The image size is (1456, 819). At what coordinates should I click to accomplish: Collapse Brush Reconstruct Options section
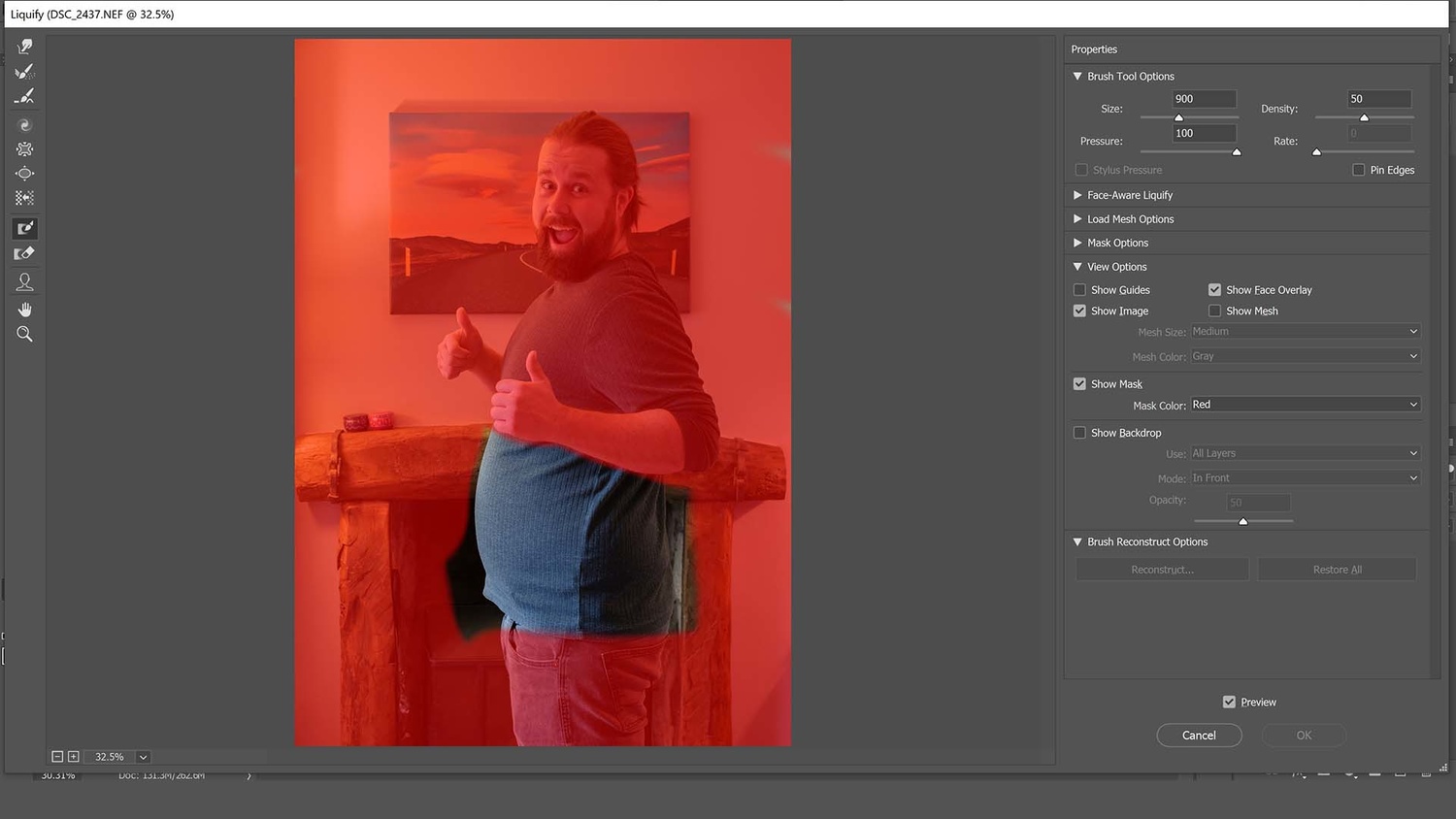pyautogui.click(x=1077, y=542)
